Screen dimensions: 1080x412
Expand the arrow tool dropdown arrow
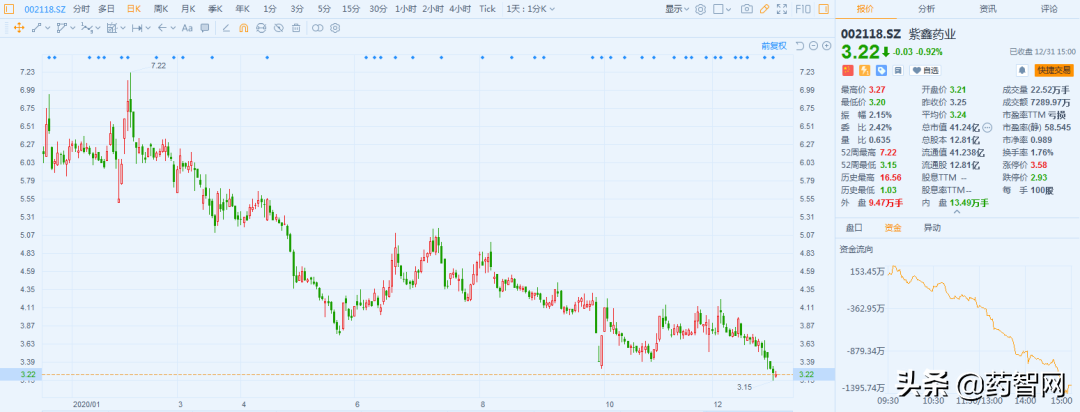coord(173,29)
